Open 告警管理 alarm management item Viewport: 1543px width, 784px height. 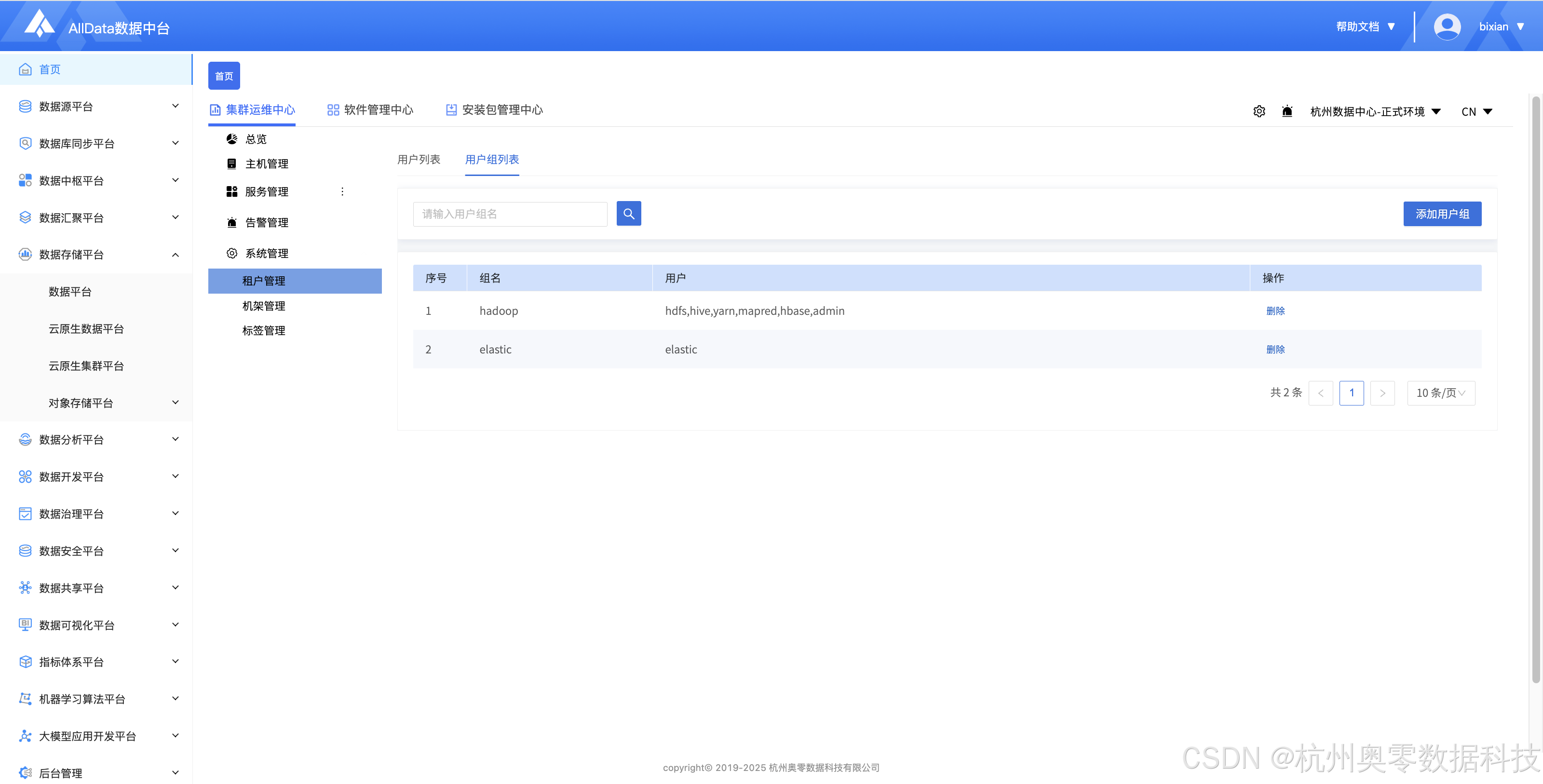coord(266,223)
